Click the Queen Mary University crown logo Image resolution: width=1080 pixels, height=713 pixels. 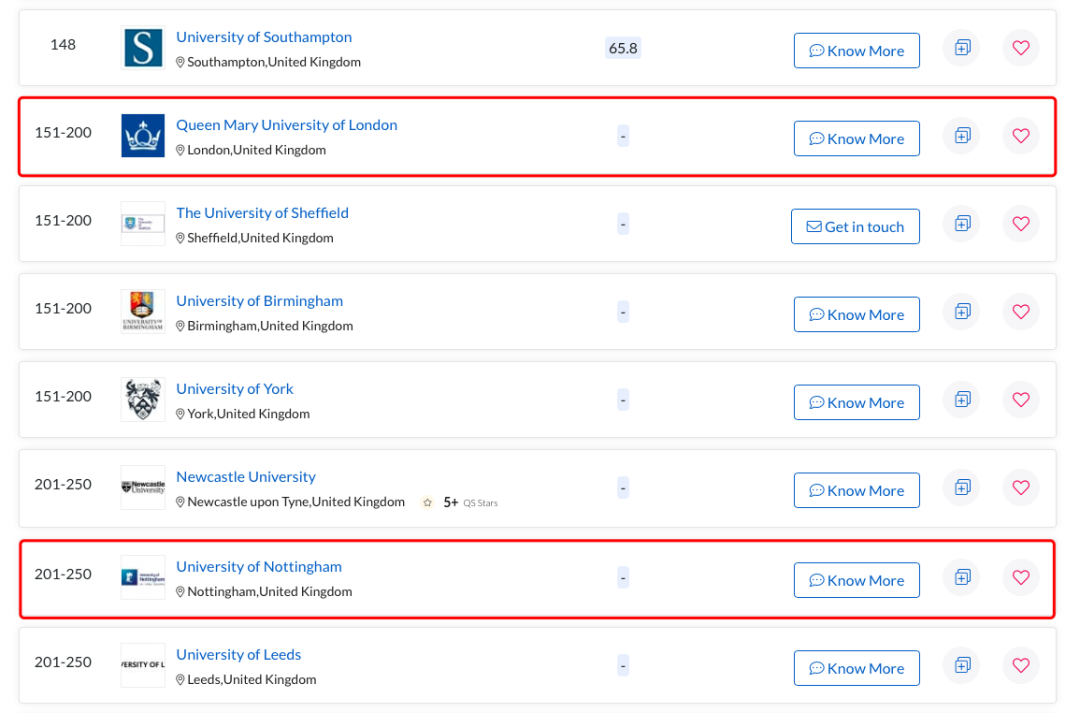pos(143,136)
